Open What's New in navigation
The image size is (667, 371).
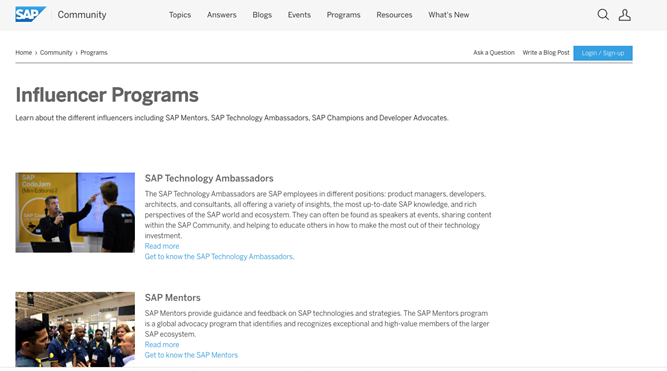[449, 15]
